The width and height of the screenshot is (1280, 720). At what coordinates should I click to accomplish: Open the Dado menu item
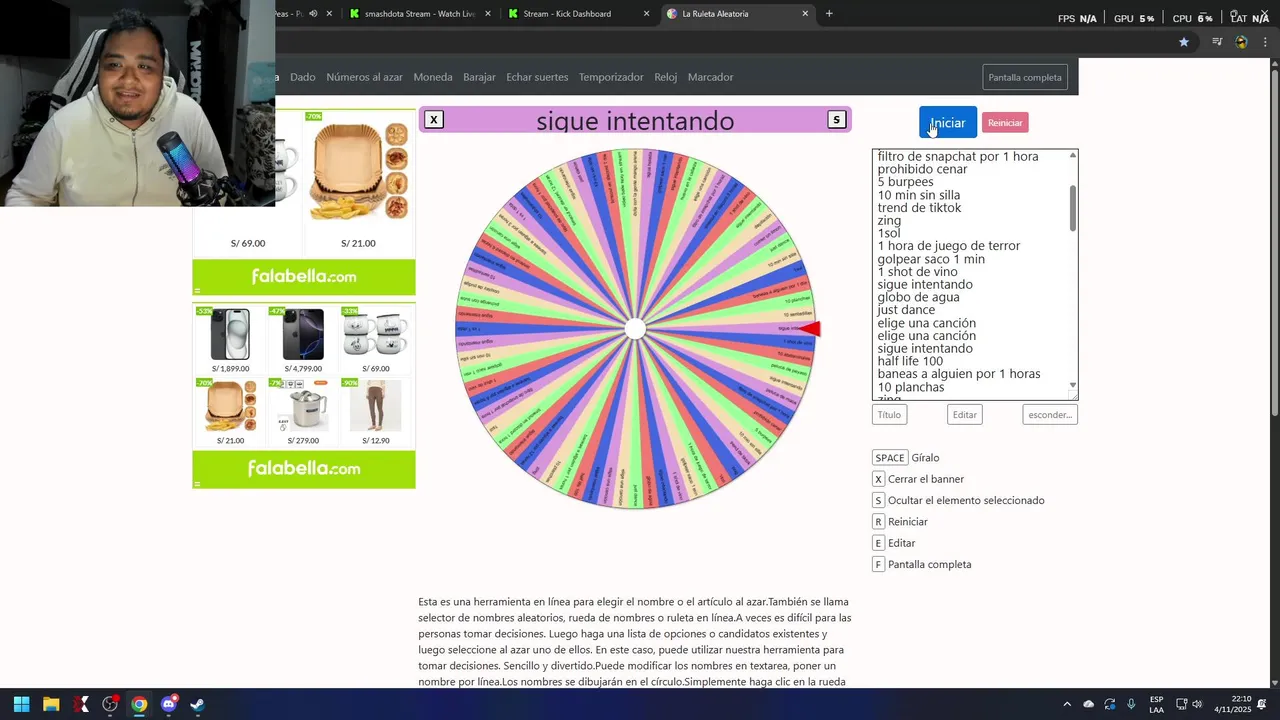click(x=303, y=77)
